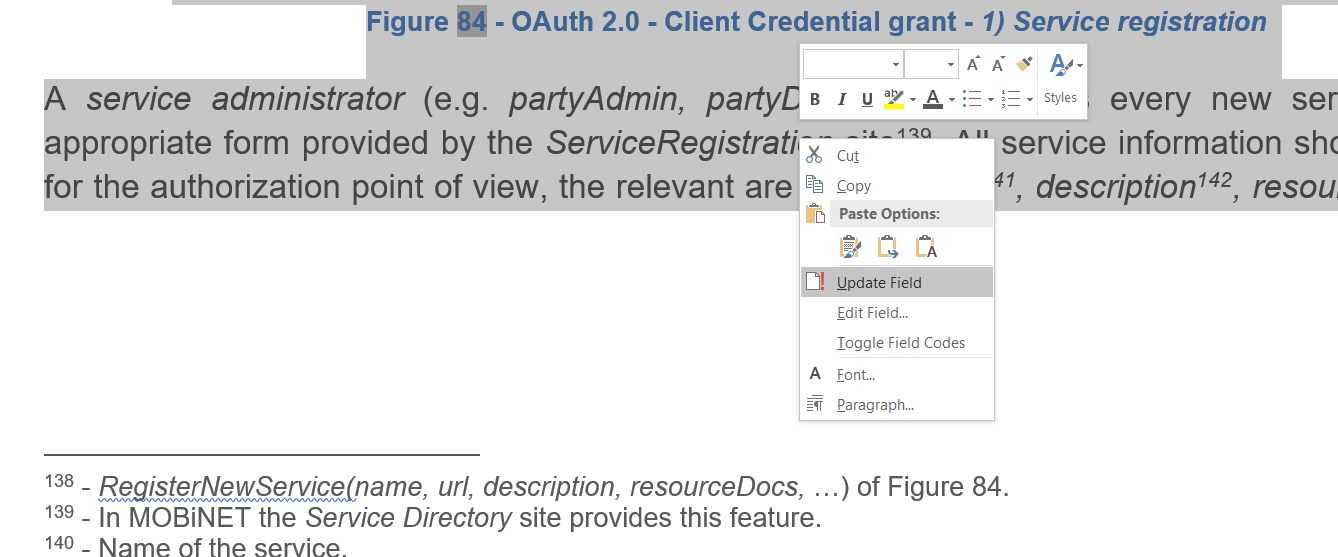Apply yellow text highlight color
The height and width of the screenshot is (557, 1338).
click(x=893, y=99)
